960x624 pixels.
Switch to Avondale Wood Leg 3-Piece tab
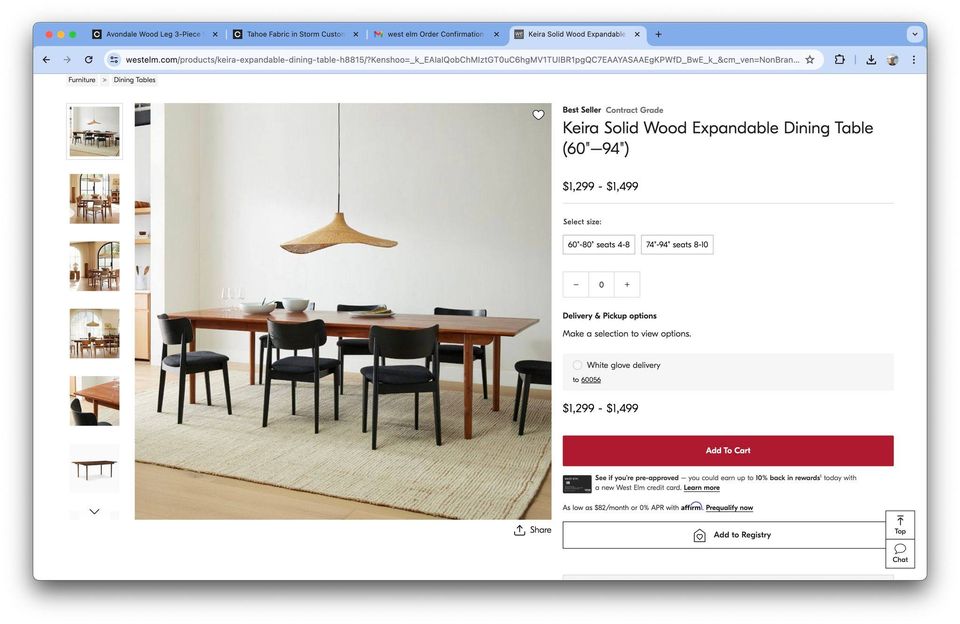click(153, 34)
